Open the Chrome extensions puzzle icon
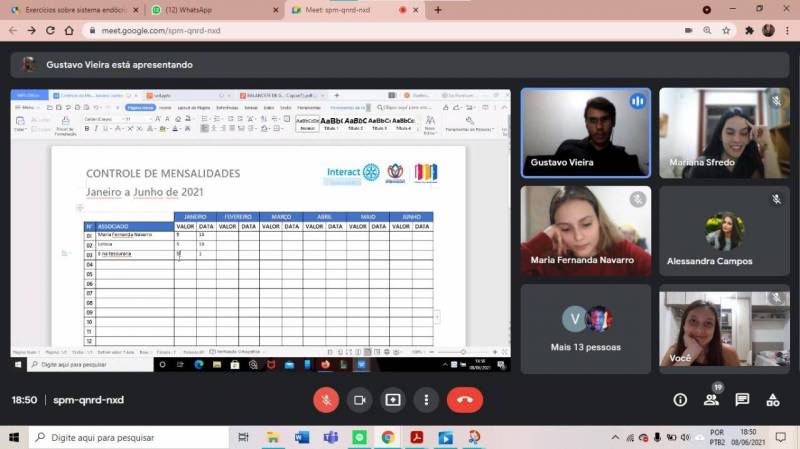The height and width of the screenshot is (449, 800). pyautogui.click(x=749, y=31)
